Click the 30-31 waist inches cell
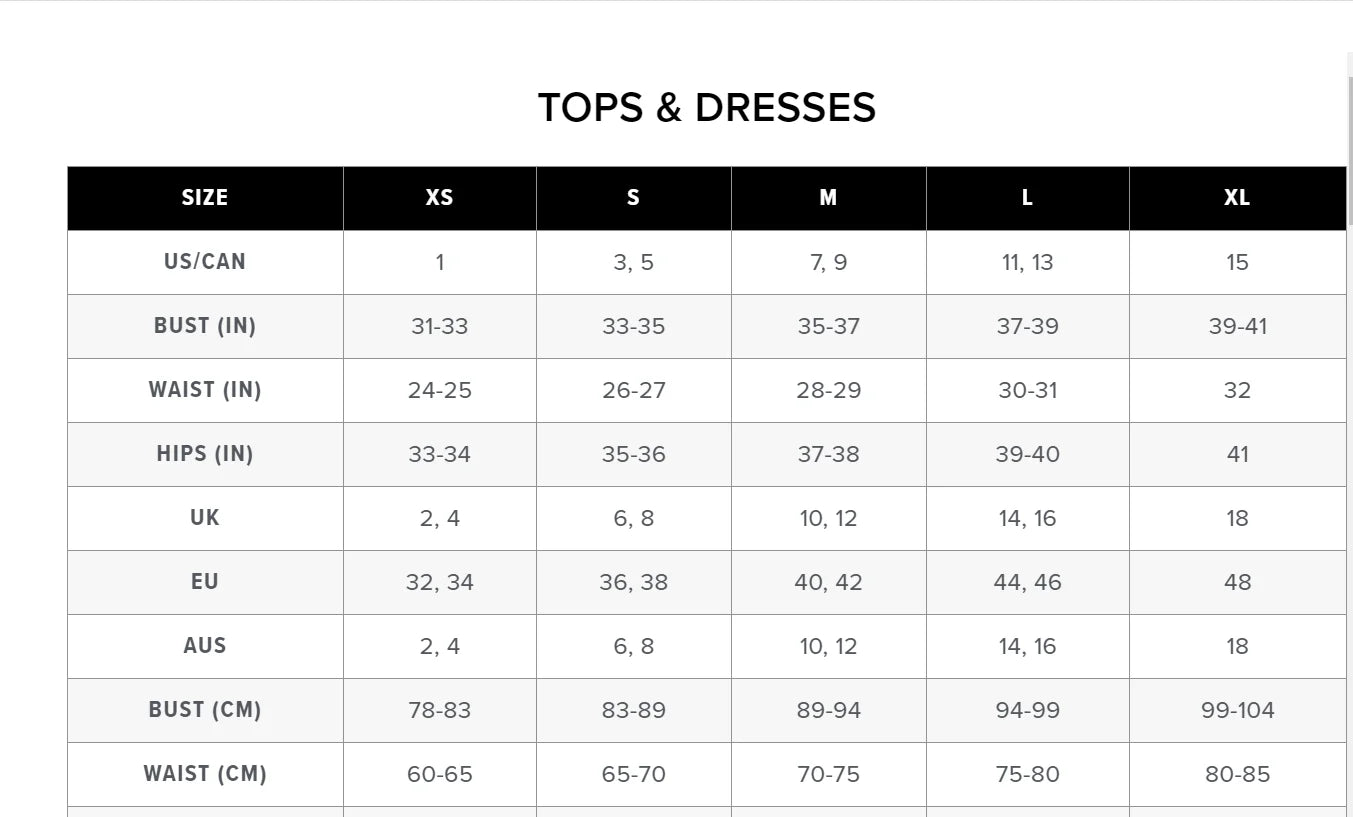The image size is (1353, 817). [1027, 390]
